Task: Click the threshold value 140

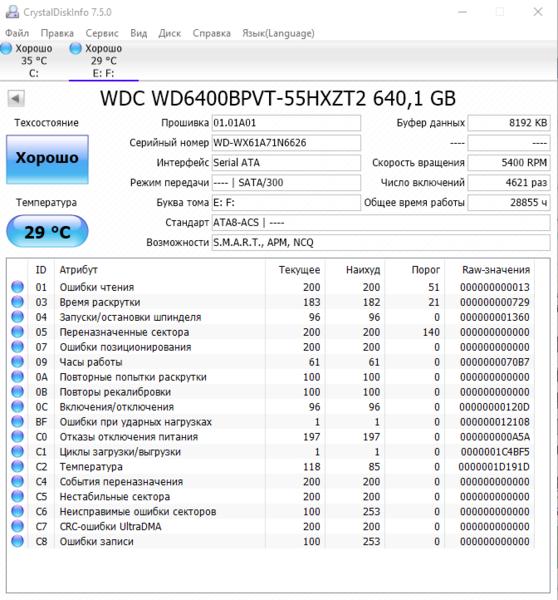Action: click(x=431, y=332)
